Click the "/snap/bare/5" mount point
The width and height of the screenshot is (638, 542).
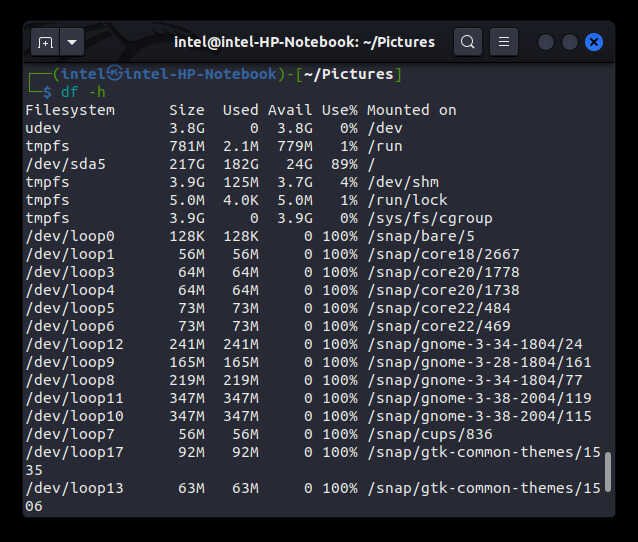pos(421,236)
